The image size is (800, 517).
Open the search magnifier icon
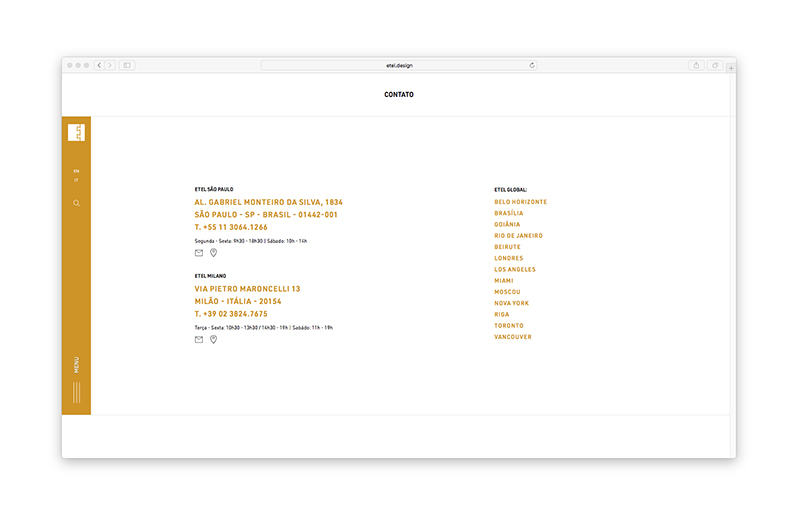(77, 203)
